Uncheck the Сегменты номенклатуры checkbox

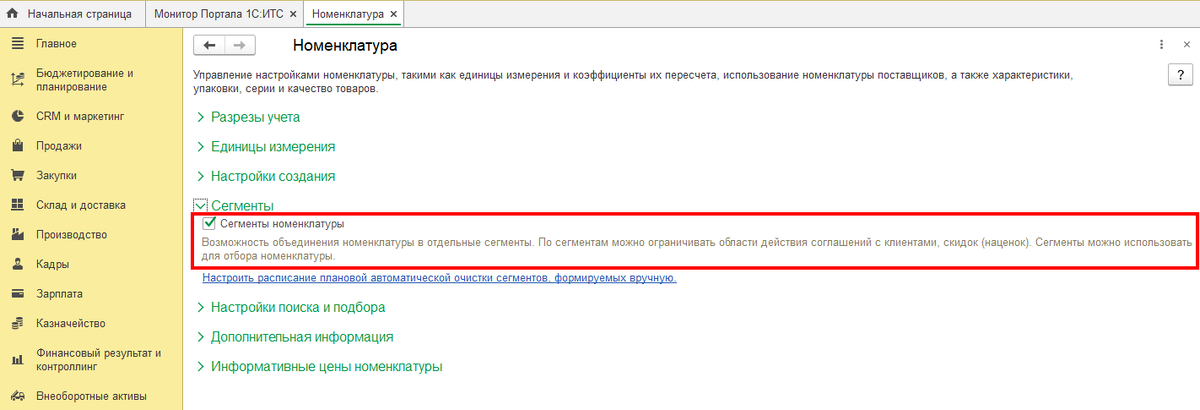coord(210,224)
